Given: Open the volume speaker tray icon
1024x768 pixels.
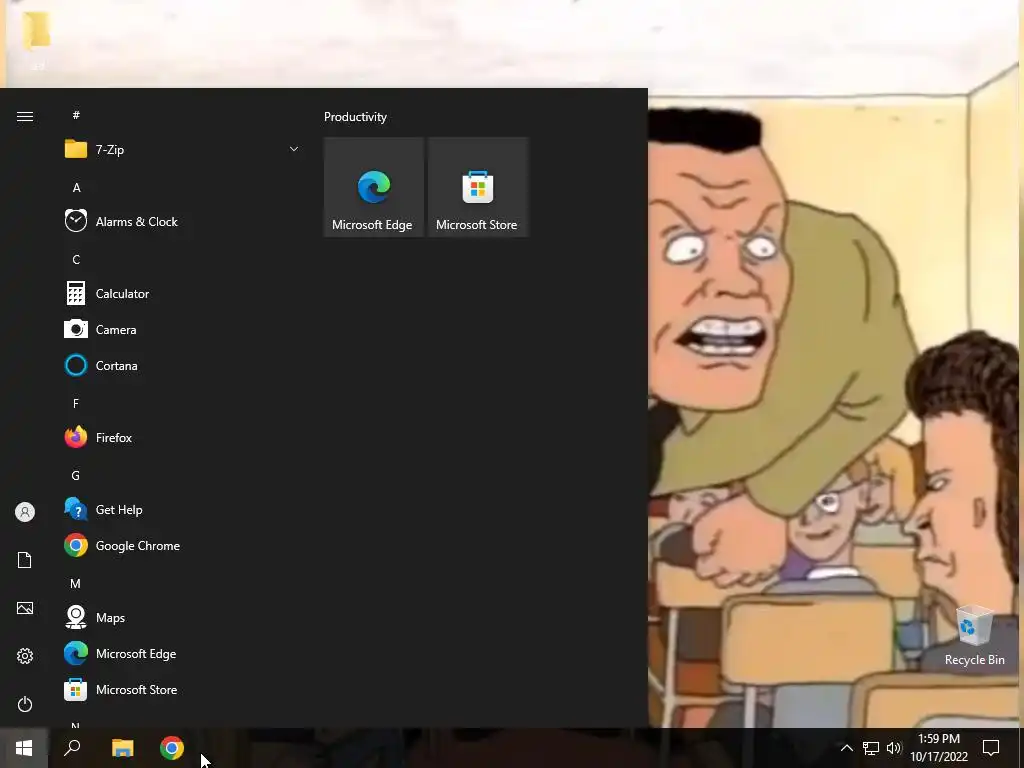Looking at the screenshot, I should click(x=894, y=748).
